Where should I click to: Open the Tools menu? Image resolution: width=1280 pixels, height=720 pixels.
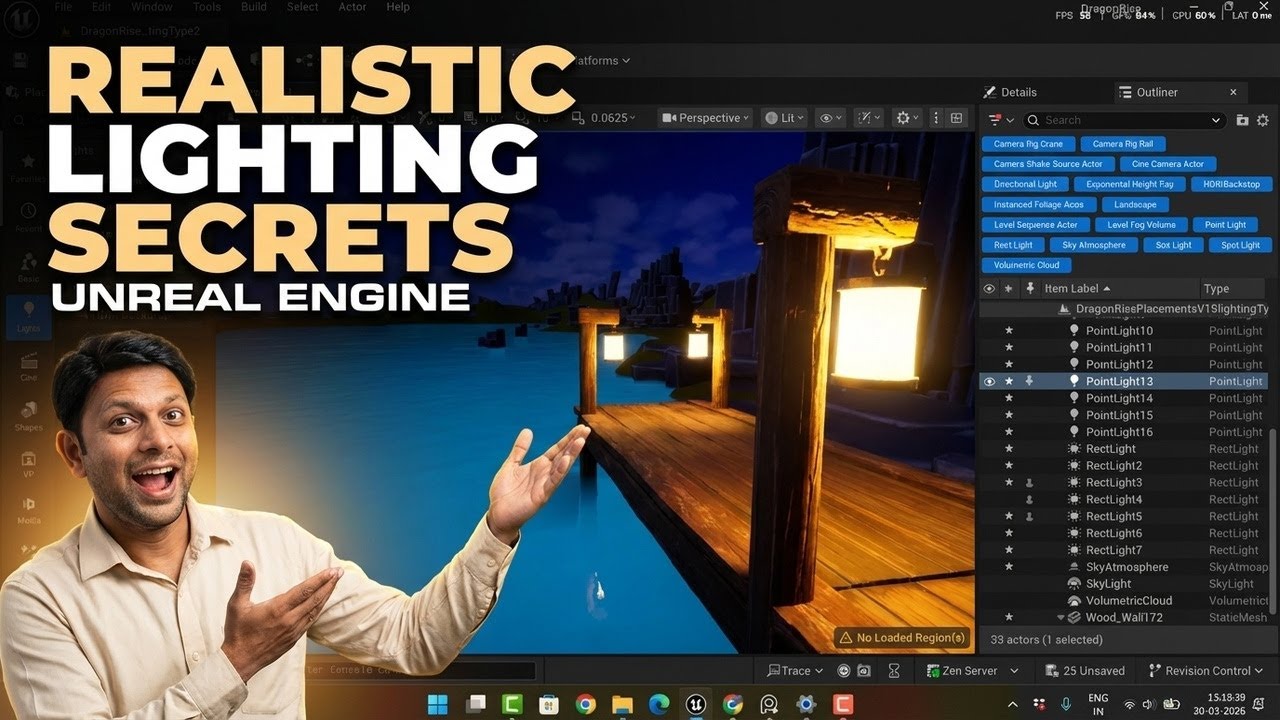pos(207,7)
